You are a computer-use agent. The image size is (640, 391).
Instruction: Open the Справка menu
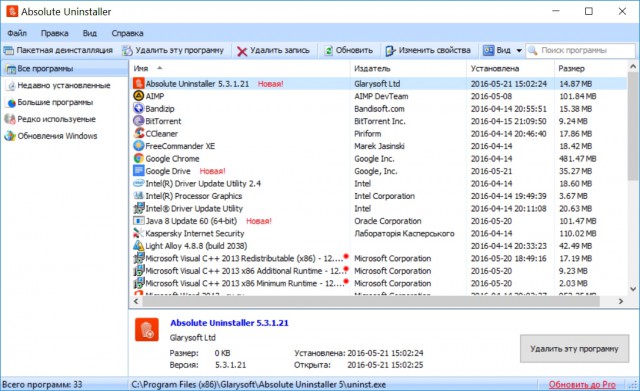127,33
